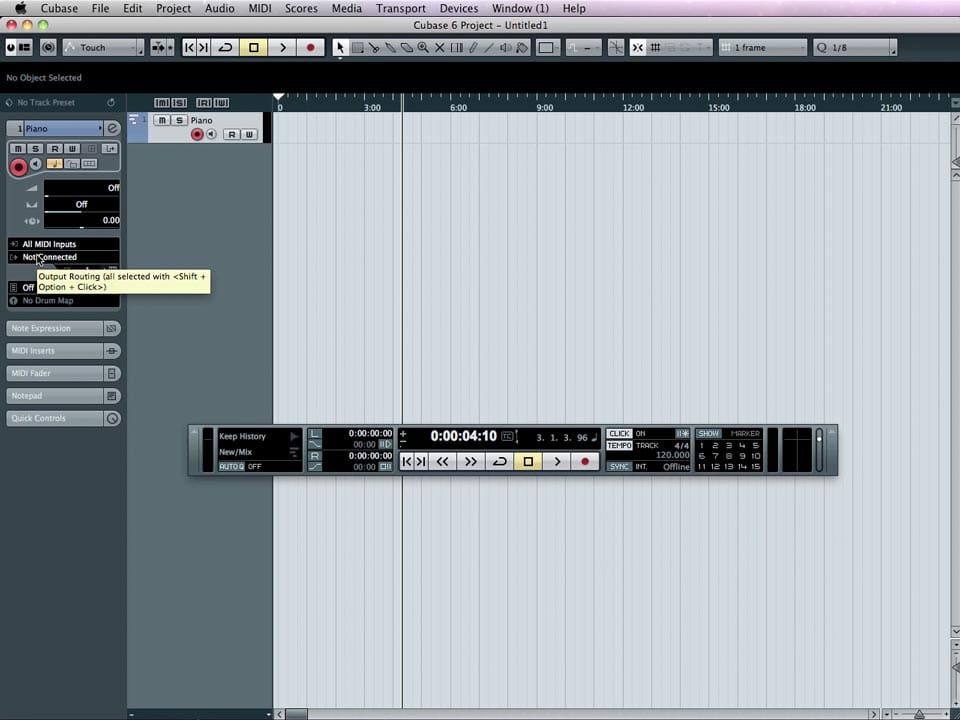
Task: Click the Notepad section icon
Action: point(112,396)
